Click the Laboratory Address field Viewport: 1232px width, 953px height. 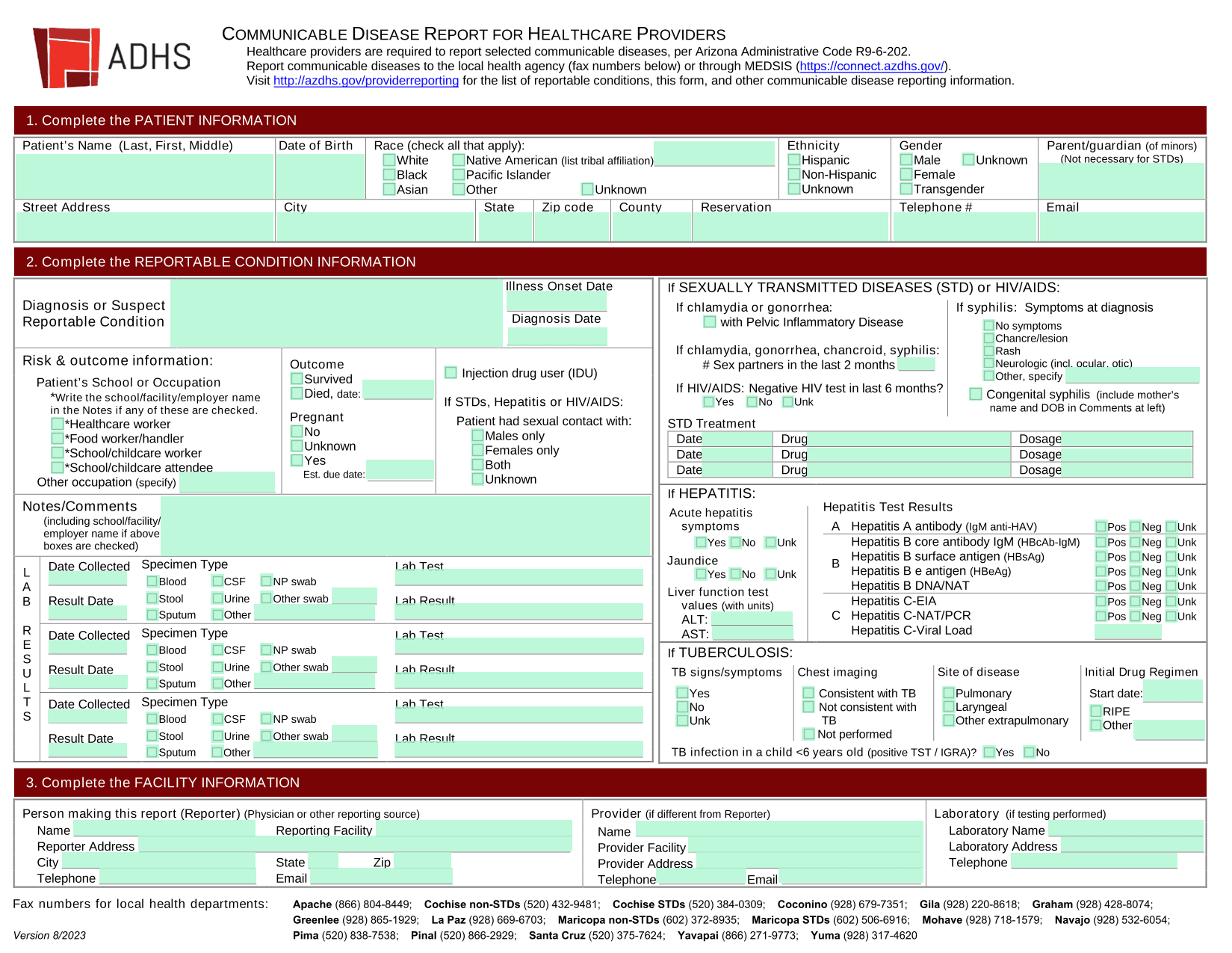point(1132,845)
